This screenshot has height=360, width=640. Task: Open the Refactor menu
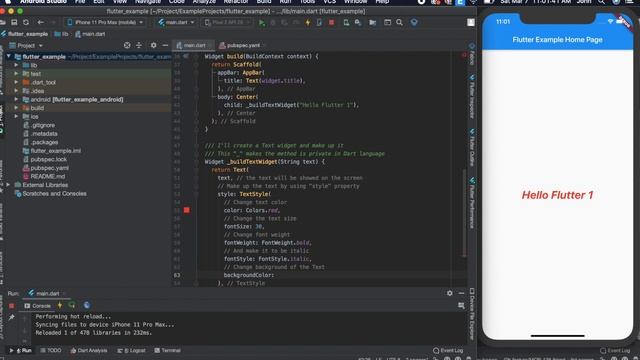click(x=236, y=2)
